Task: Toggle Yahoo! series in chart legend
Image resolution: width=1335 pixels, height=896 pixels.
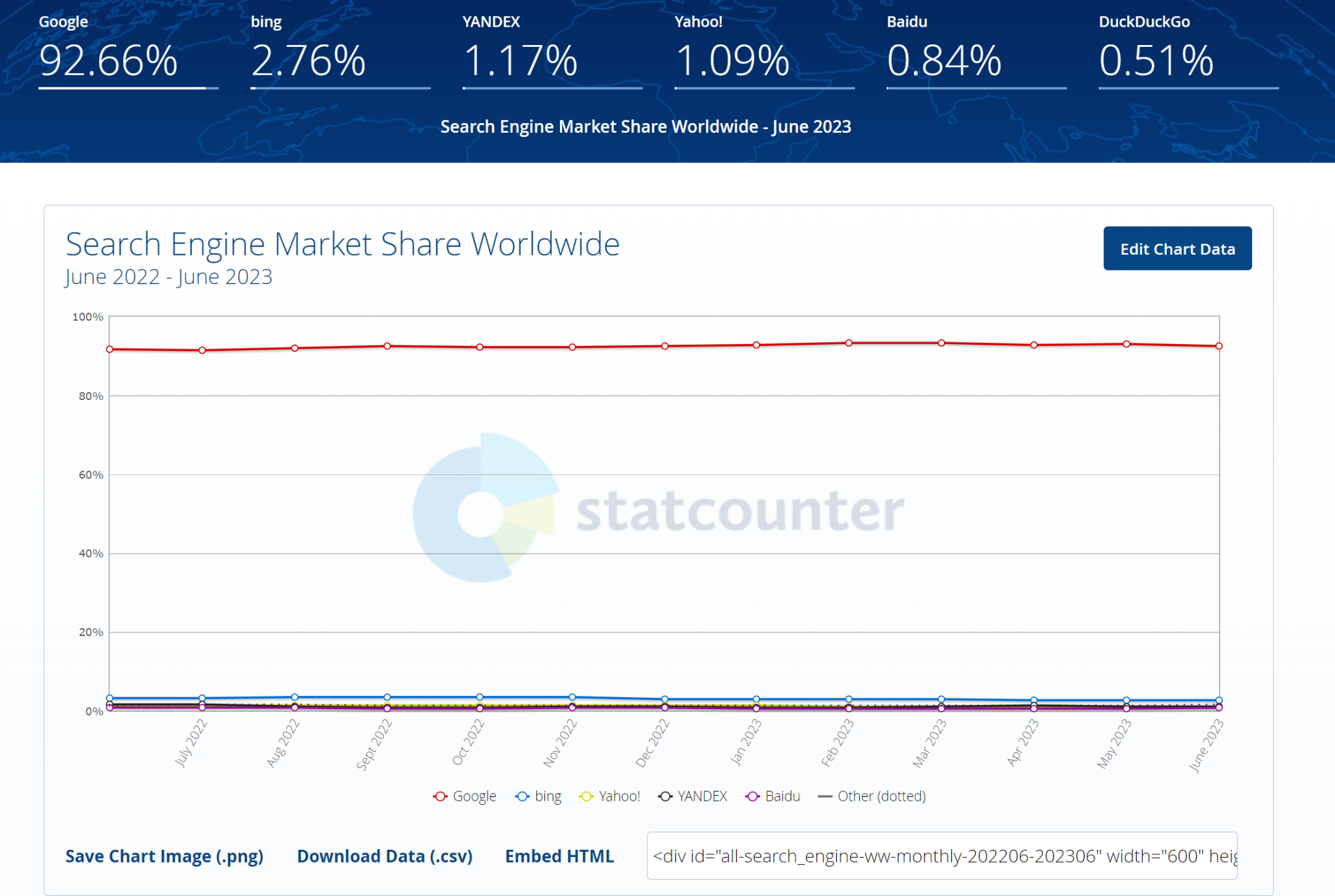Action: click(x=610, y=796)
